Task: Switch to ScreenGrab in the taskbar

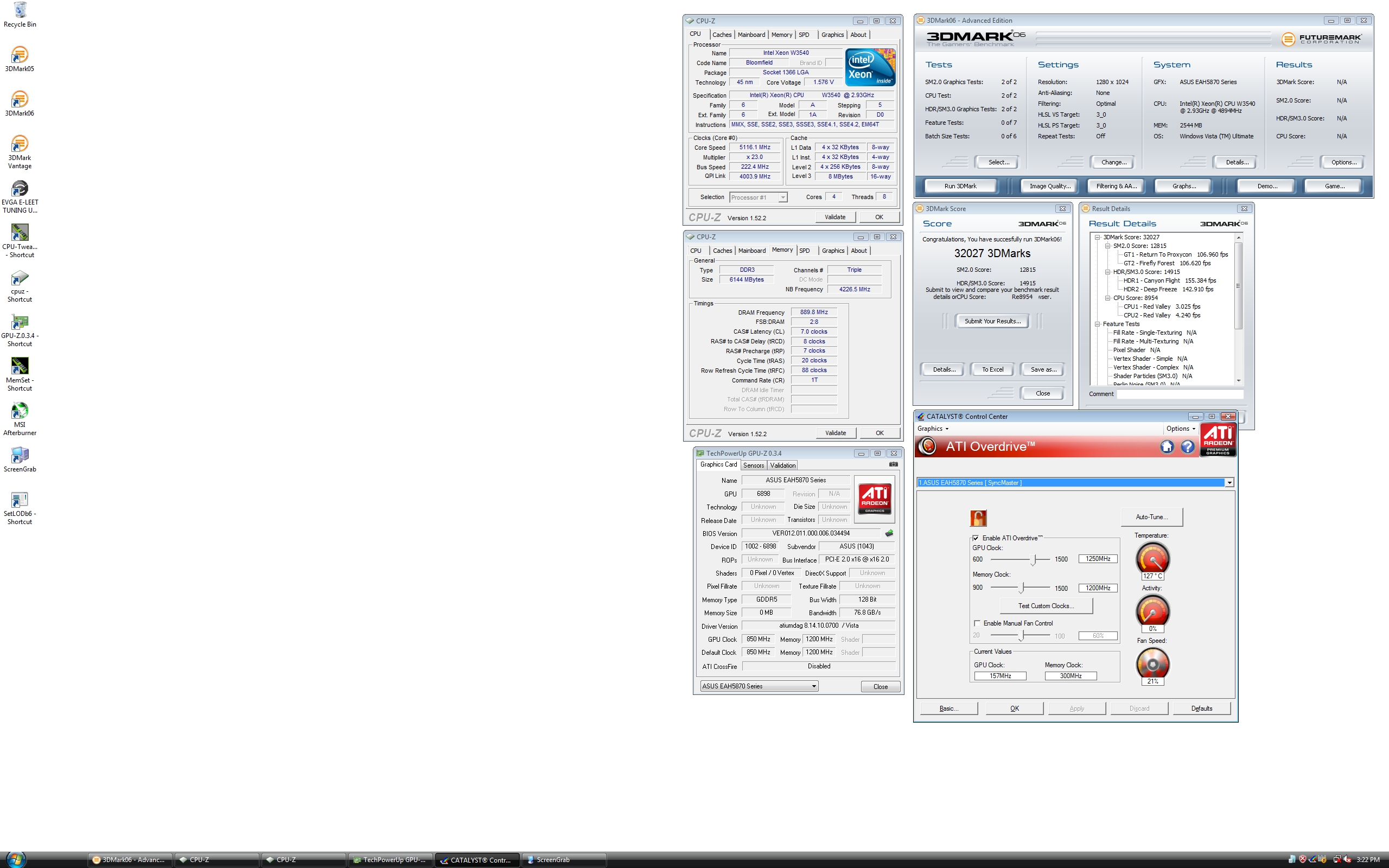Action: [x=564, y=860]
